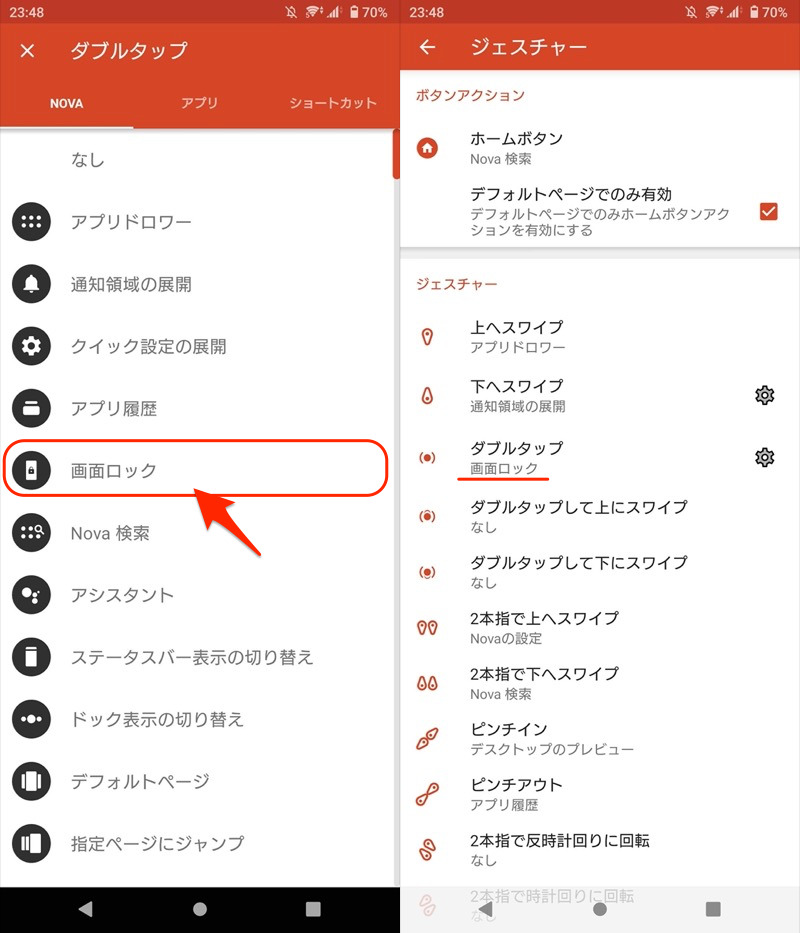
Task: Go back from ジェスチャー screen
Action: (x=428, y=47)
